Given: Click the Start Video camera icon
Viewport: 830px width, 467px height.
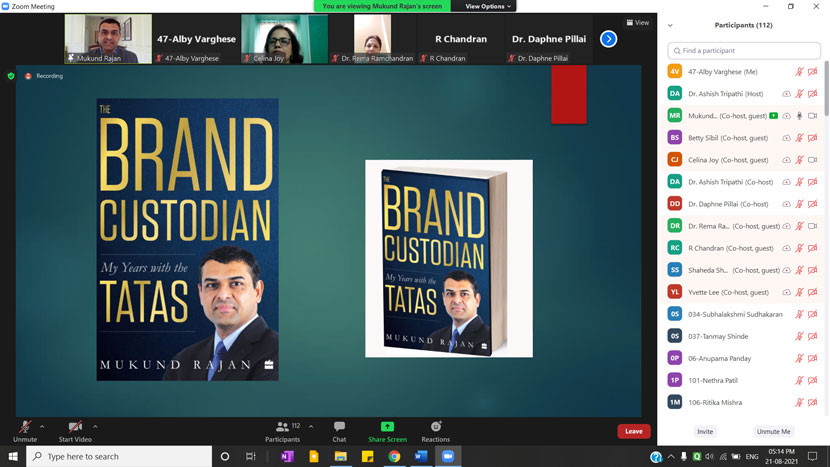Looking at the screenshot, I should point(75,426).
